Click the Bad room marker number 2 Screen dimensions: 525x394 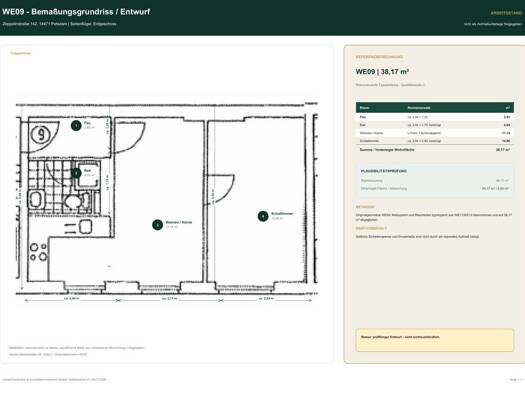[x=76, y=173]
